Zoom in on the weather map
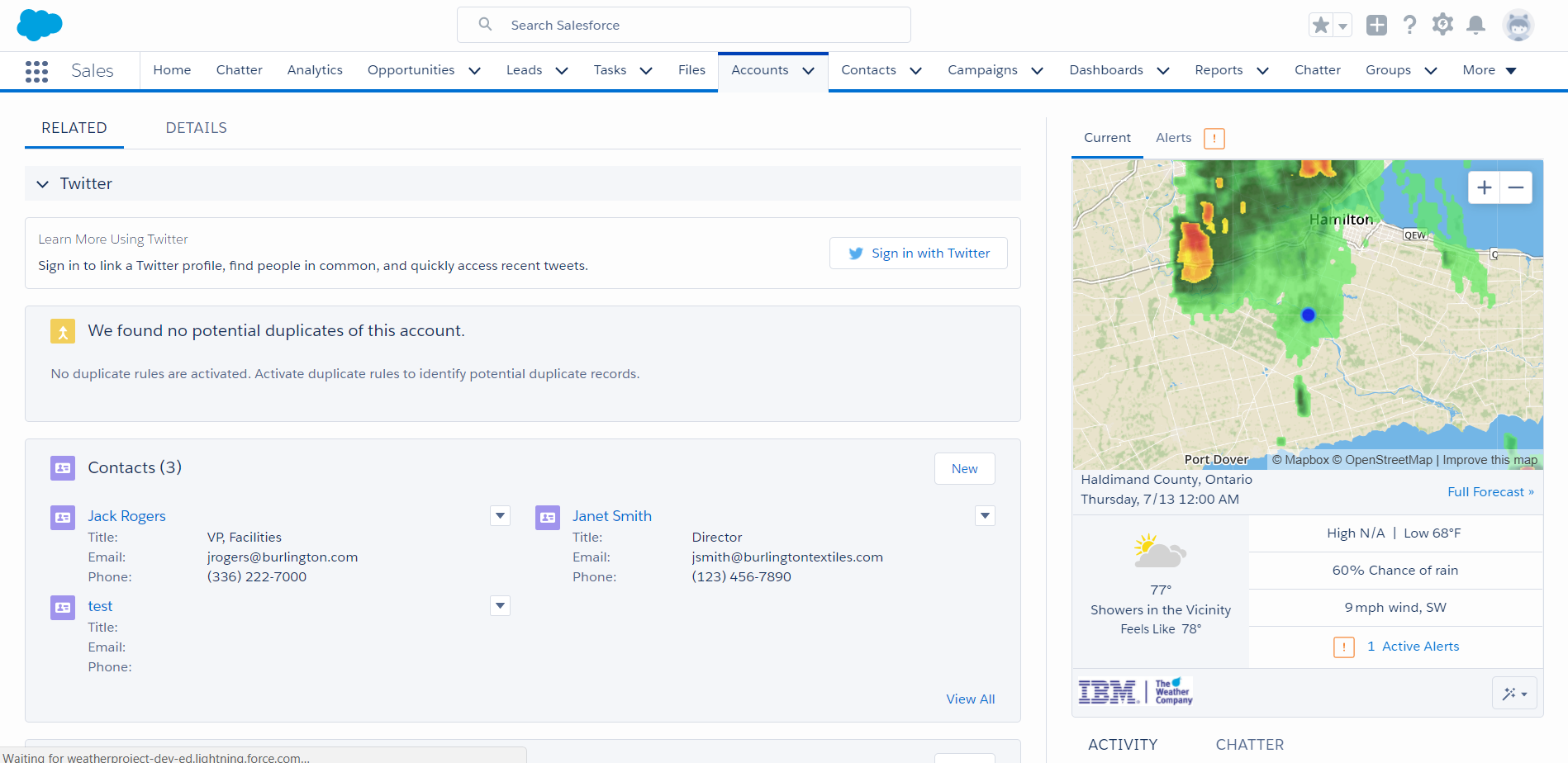The height and width of the screenshot is (763, 1568). pos(1484,187)
